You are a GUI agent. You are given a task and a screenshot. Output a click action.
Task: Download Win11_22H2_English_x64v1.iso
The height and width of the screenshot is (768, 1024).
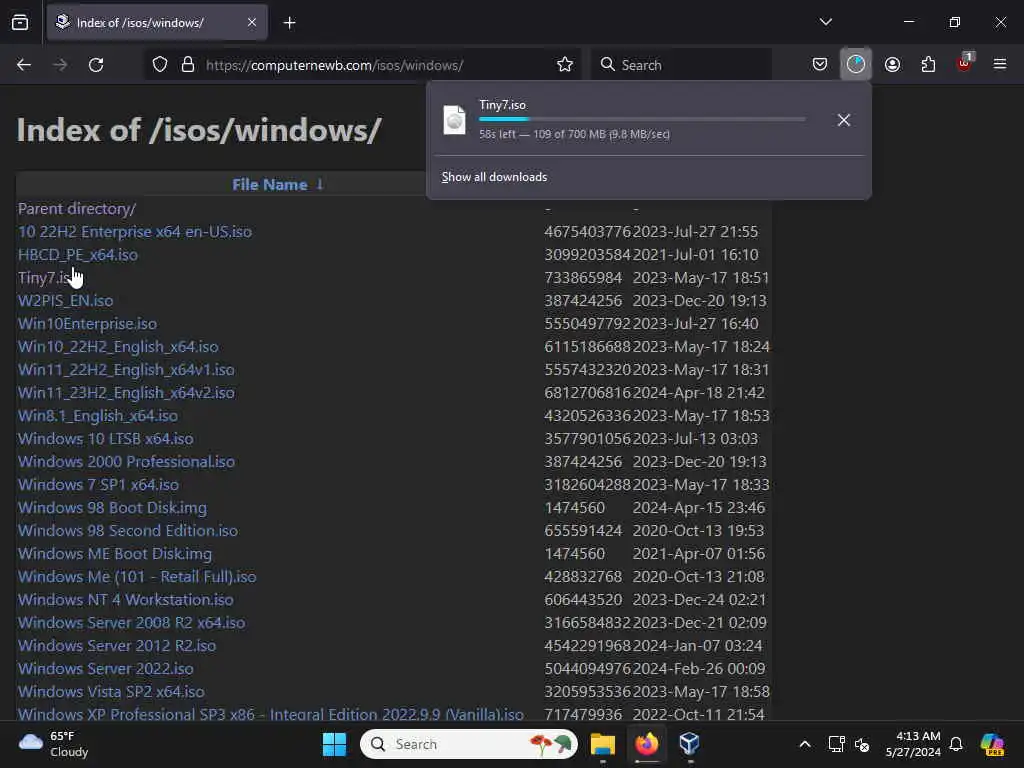click(x=126, y=370)
